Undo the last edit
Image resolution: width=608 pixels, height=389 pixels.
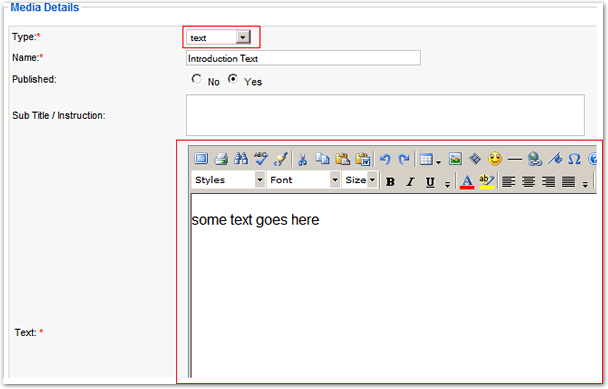385,159
